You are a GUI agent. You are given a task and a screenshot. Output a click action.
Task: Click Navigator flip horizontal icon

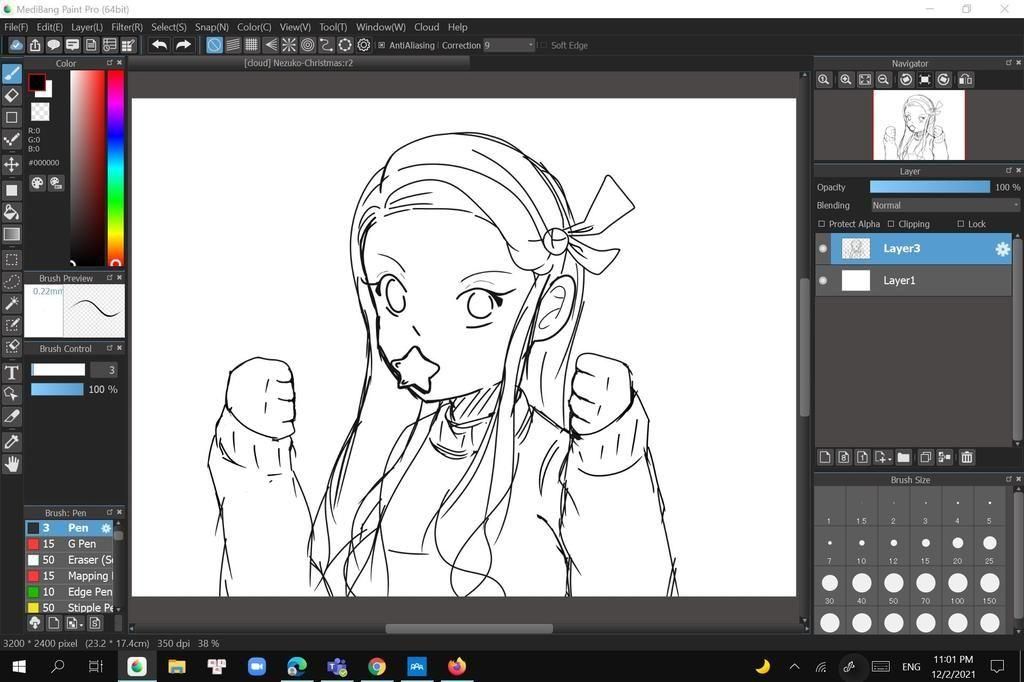tap(965, 80)
